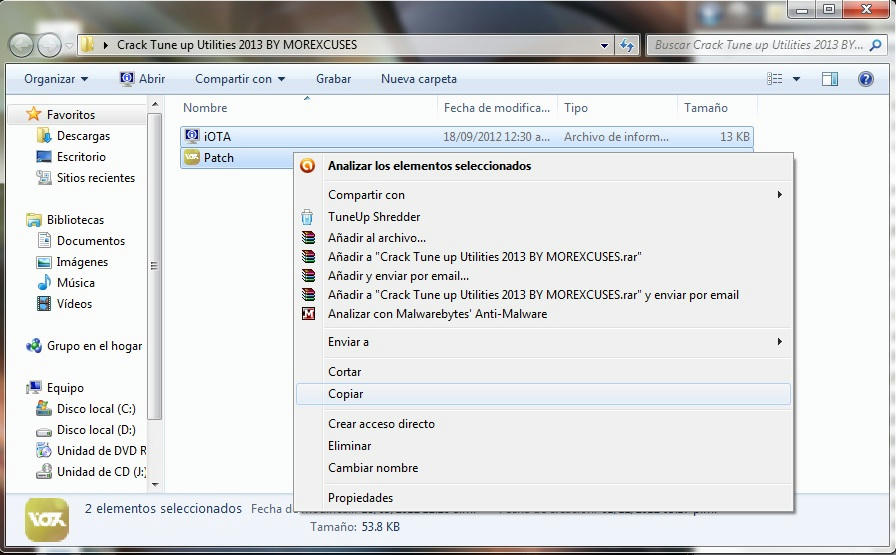Click the Imágenes library icon
Image resolution: width=896 pixels, height=555 pixels.
pyautogui.click(x=43, y=262)
